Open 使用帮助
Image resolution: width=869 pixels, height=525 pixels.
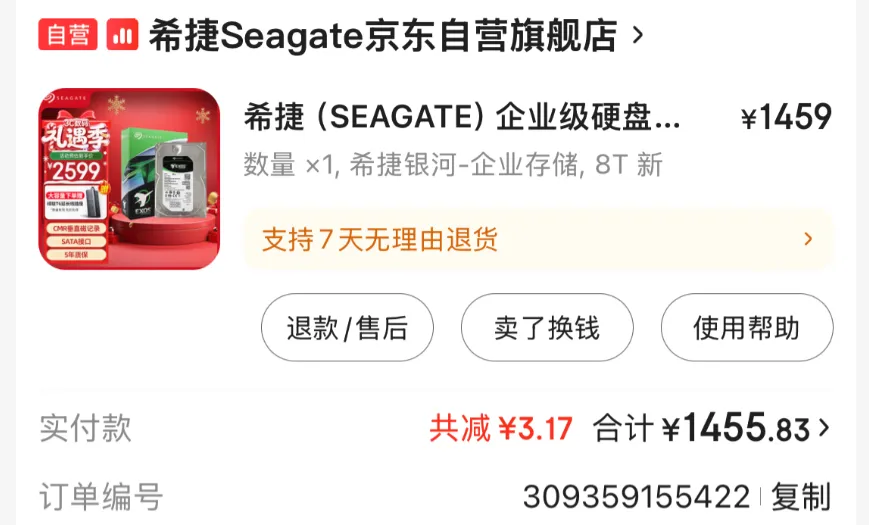pos(747,328)
